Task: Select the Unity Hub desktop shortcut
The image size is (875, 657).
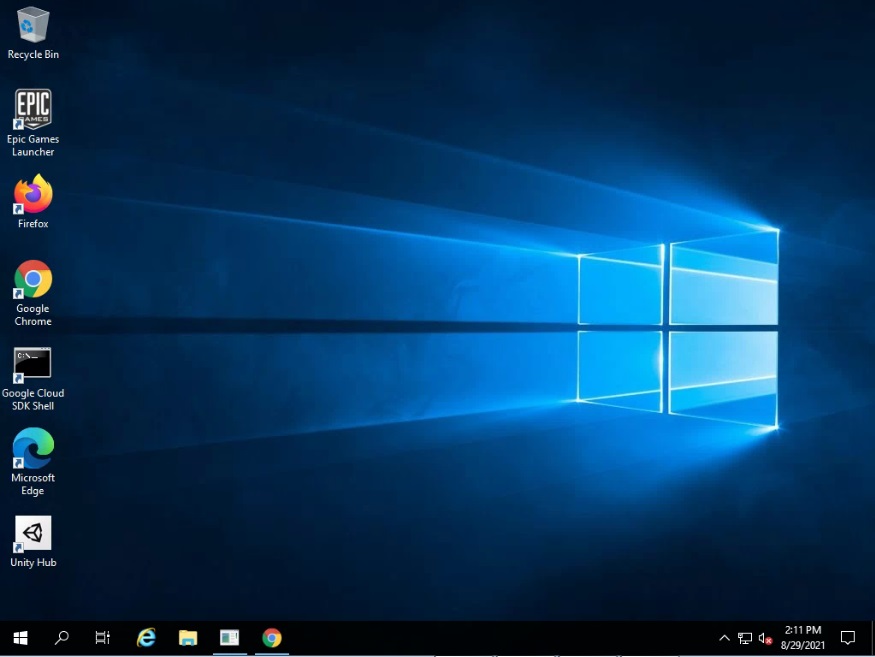Action: pos(33,542)
